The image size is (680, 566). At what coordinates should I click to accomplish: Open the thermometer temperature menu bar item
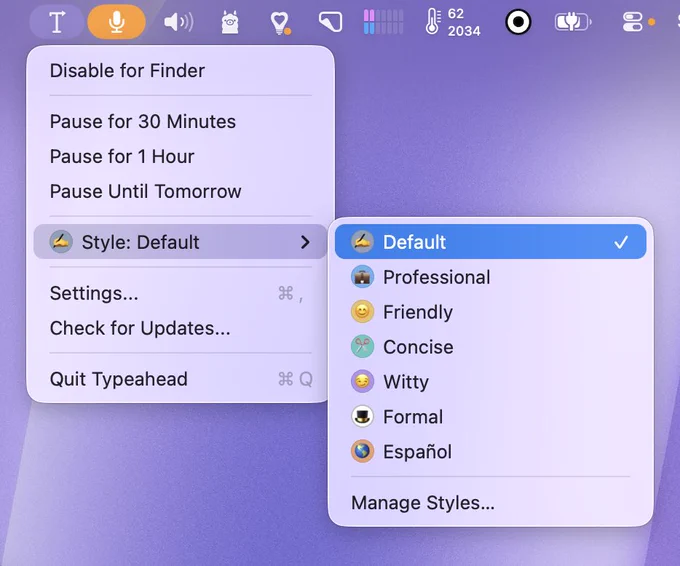[x=453, y=22]
